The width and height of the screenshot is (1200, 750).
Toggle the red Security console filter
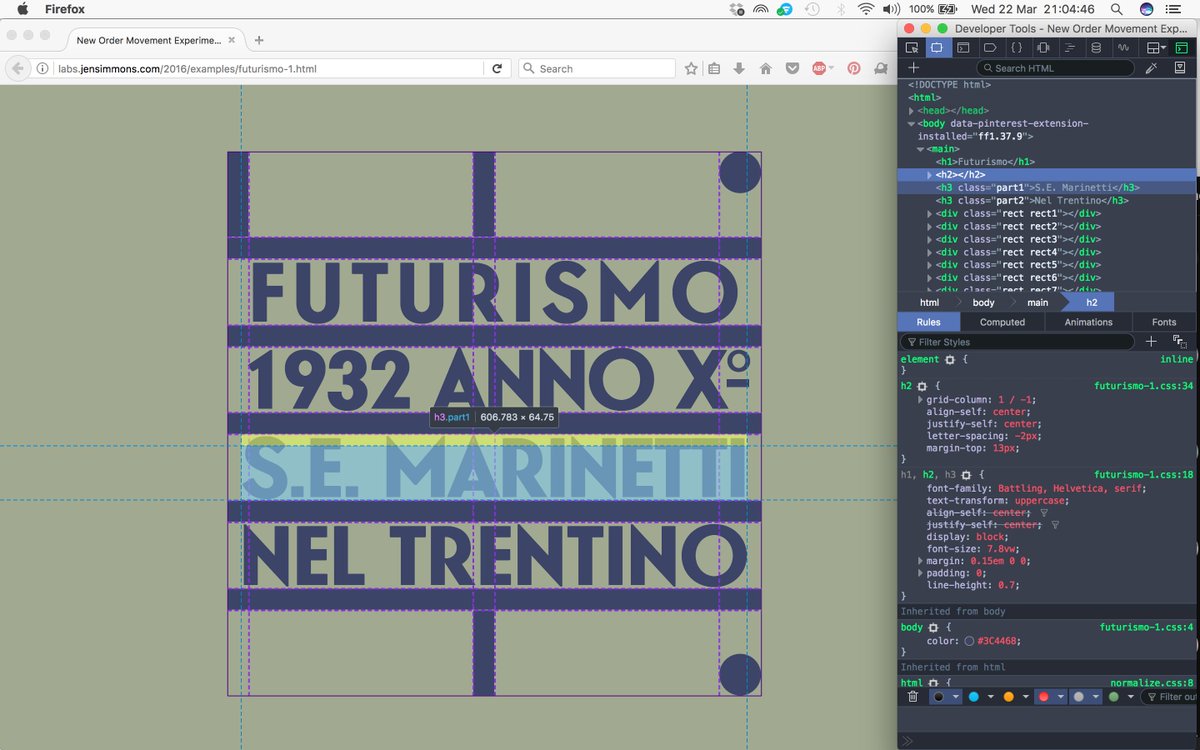click(1043, 697)
